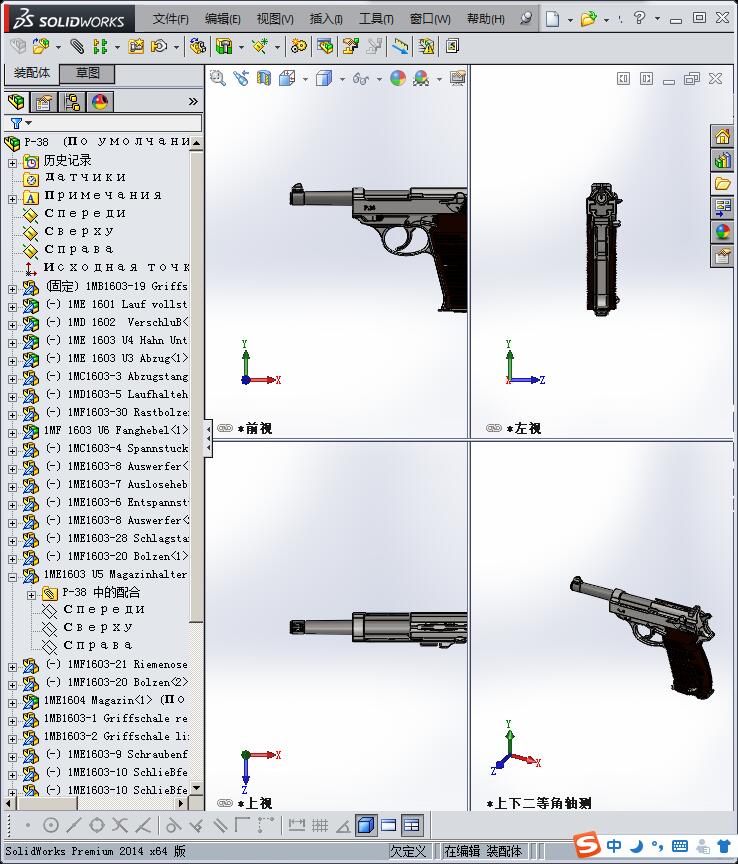Switch to the 装配体 tab
Image resolution: width=738 pixels, height=864 pixels.
point(31,73)
